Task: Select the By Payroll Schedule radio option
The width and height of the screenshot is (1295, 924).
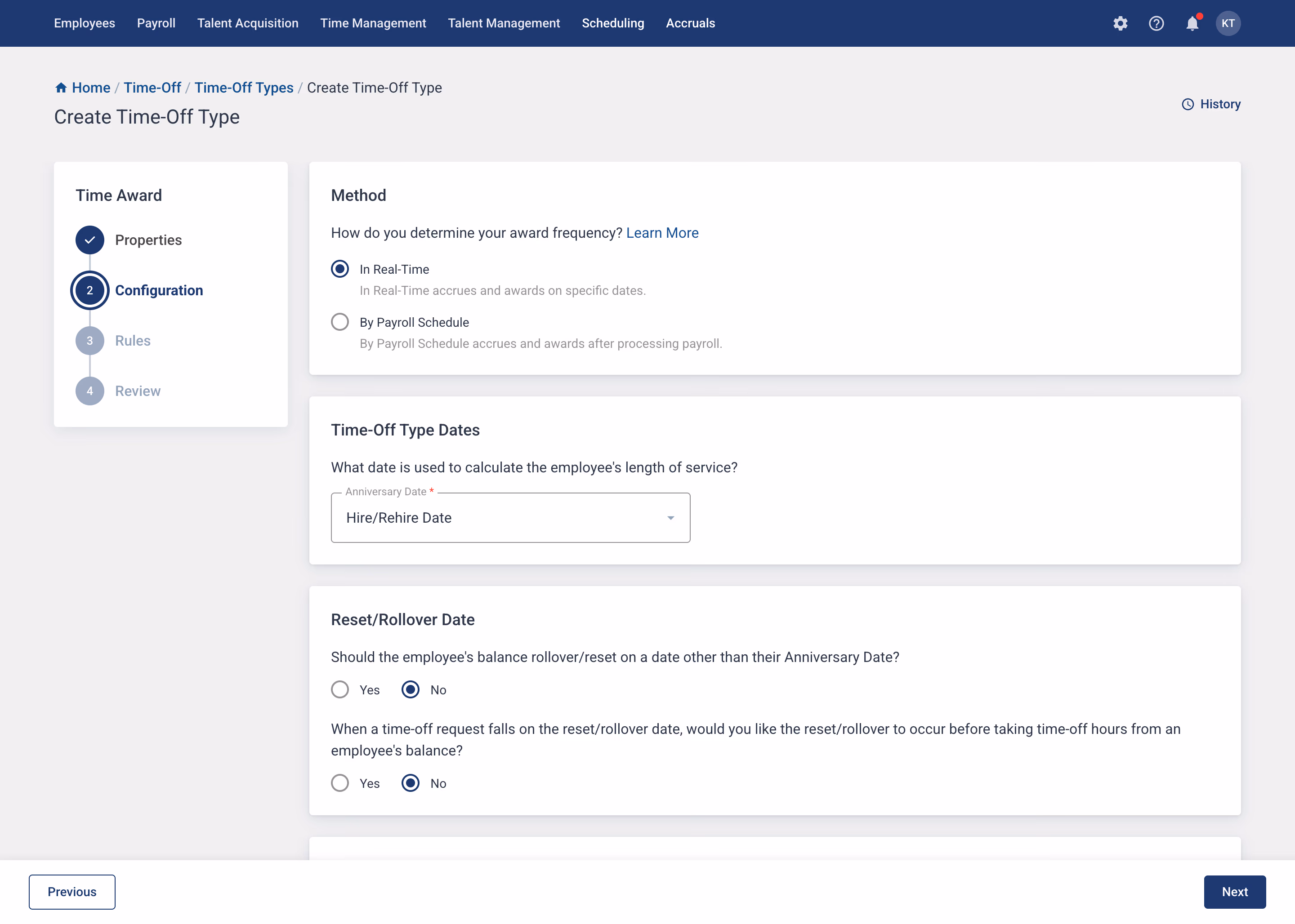Action: coord(340,322)
